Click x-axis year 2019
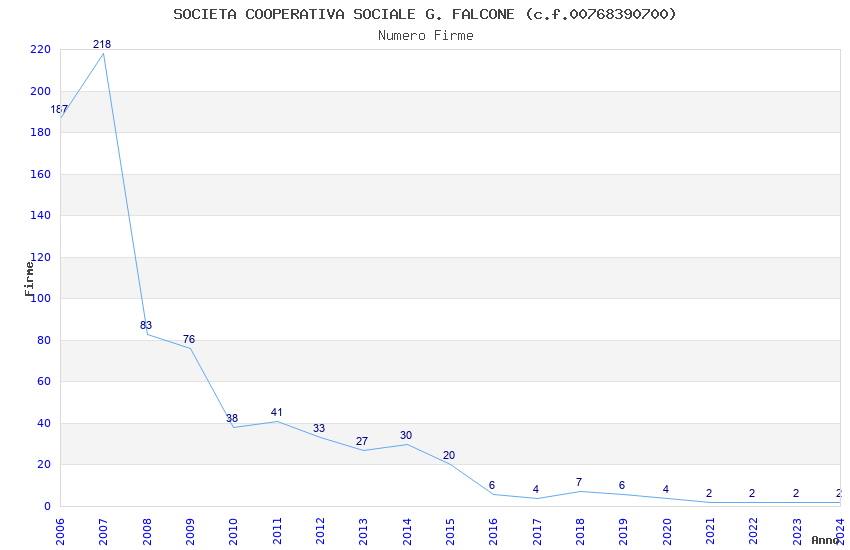Image resolution: width=850 pixels, height=550 pixels. coord(623,531)
